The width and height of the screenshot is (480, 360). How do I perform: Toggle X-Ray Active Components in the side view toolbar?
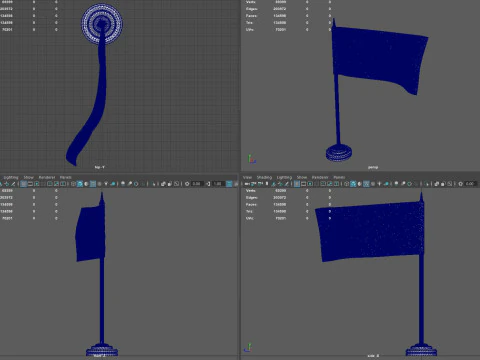pos(443,184)
